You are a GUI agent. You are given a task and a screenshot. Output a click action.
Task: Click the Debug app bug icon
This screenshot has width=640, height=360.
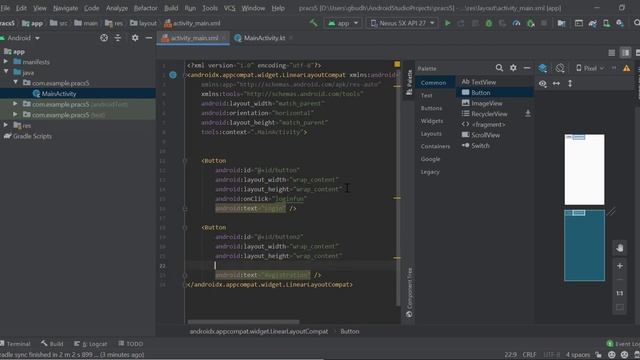(489, 24)
